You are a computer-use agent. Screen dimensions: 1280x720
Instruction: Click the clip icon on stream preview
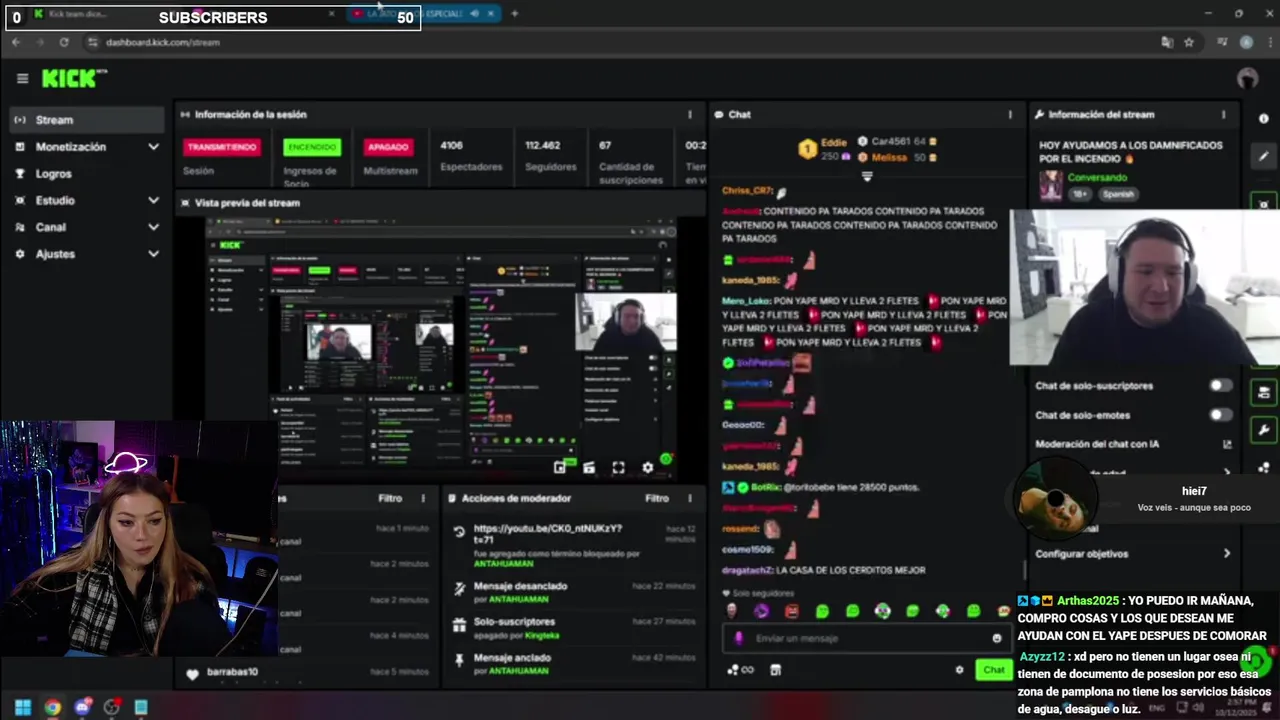click(589, 467)
